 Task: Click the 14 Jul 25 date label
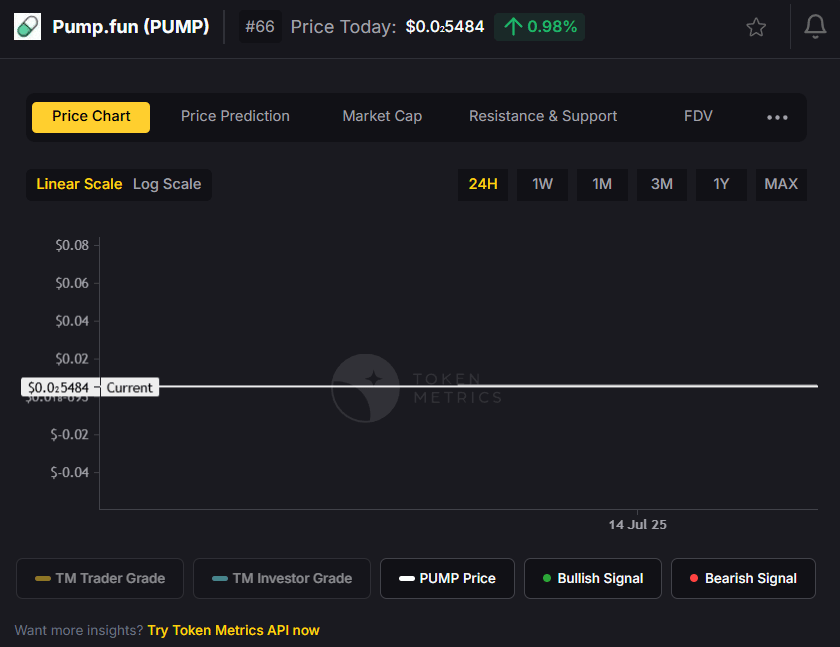tap(638, 524)
